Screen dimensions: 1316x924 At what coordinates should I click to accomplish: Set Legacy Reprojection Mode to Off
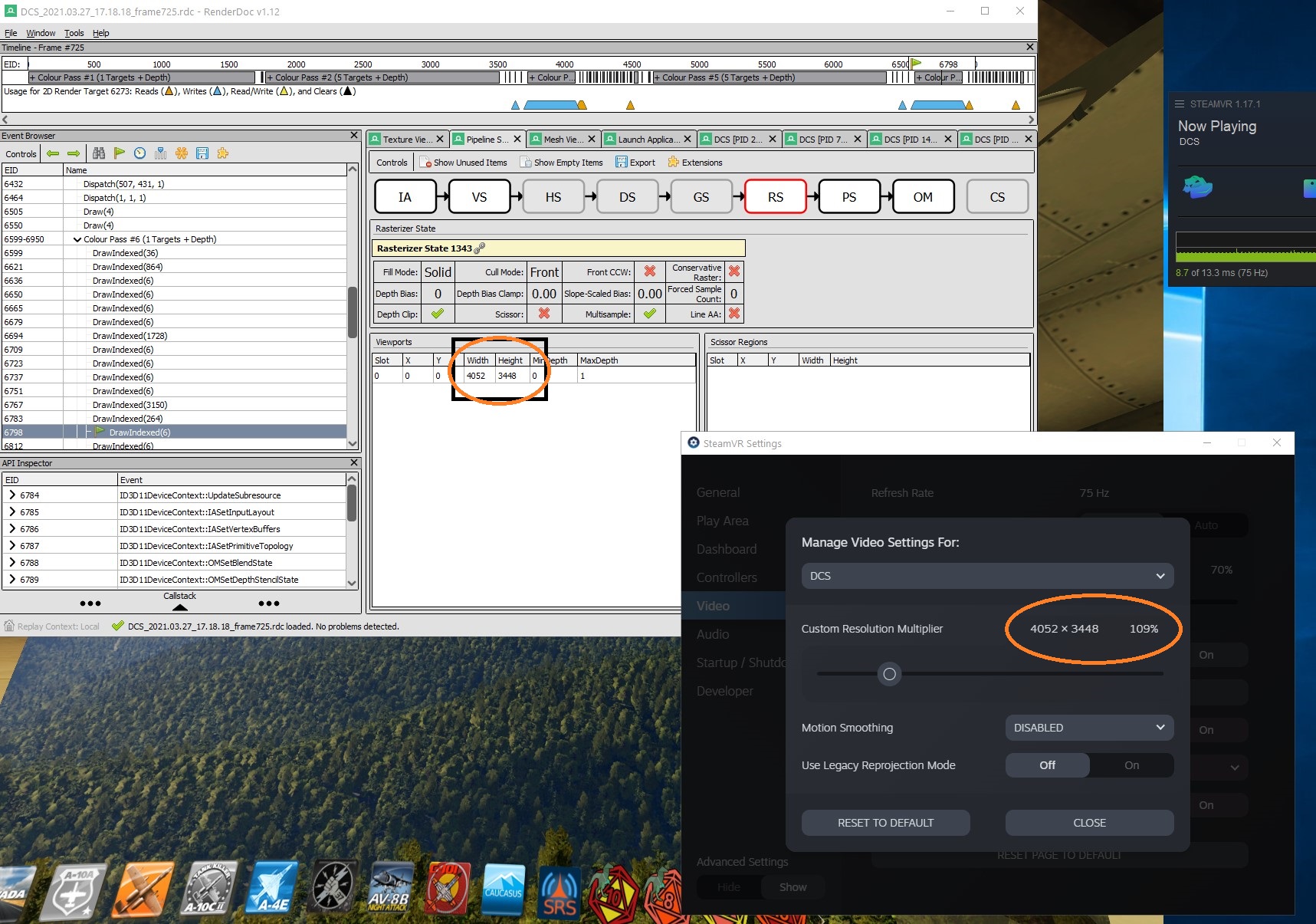click(x=1047, y=765)
